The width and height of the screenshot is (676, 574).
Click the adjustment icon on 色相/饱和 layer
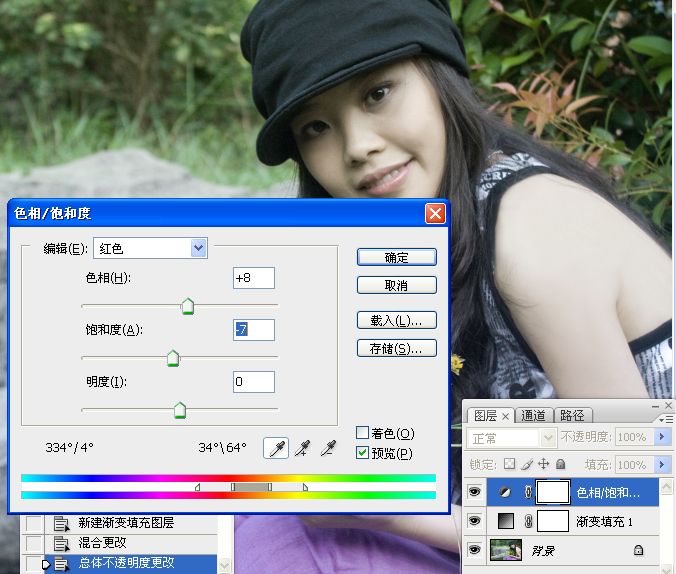[504, 492]
